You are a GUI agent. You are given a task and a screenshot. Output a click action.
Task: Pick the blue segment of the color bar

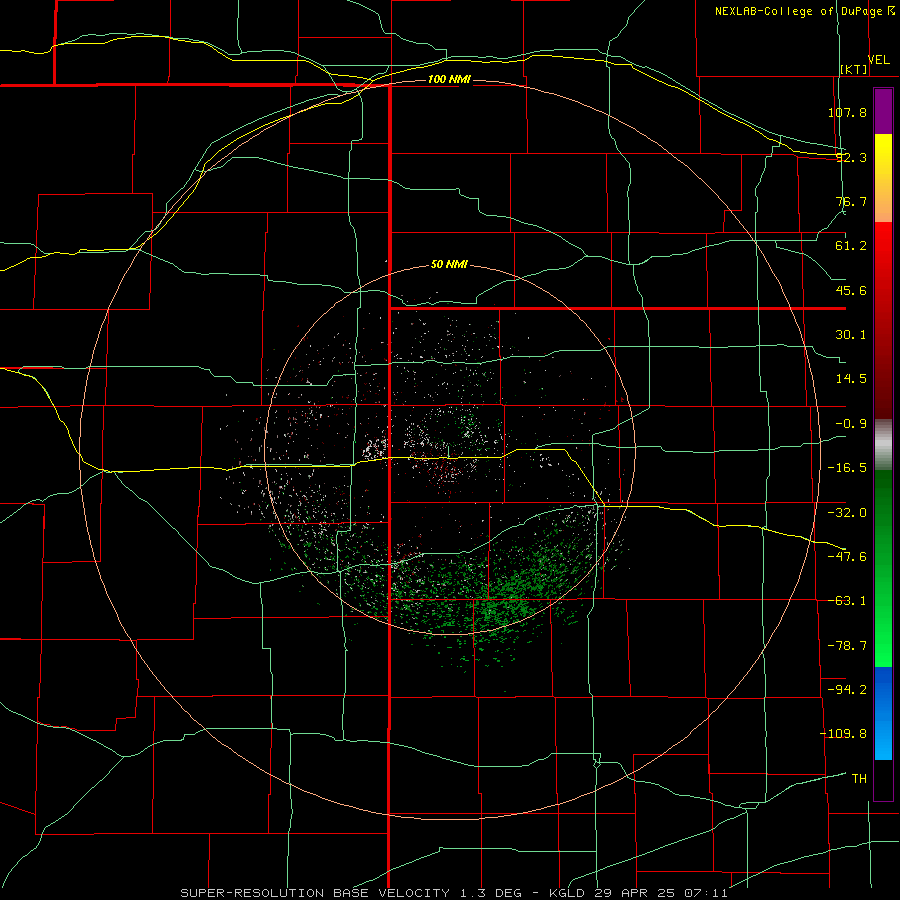[x=883, y=713]
